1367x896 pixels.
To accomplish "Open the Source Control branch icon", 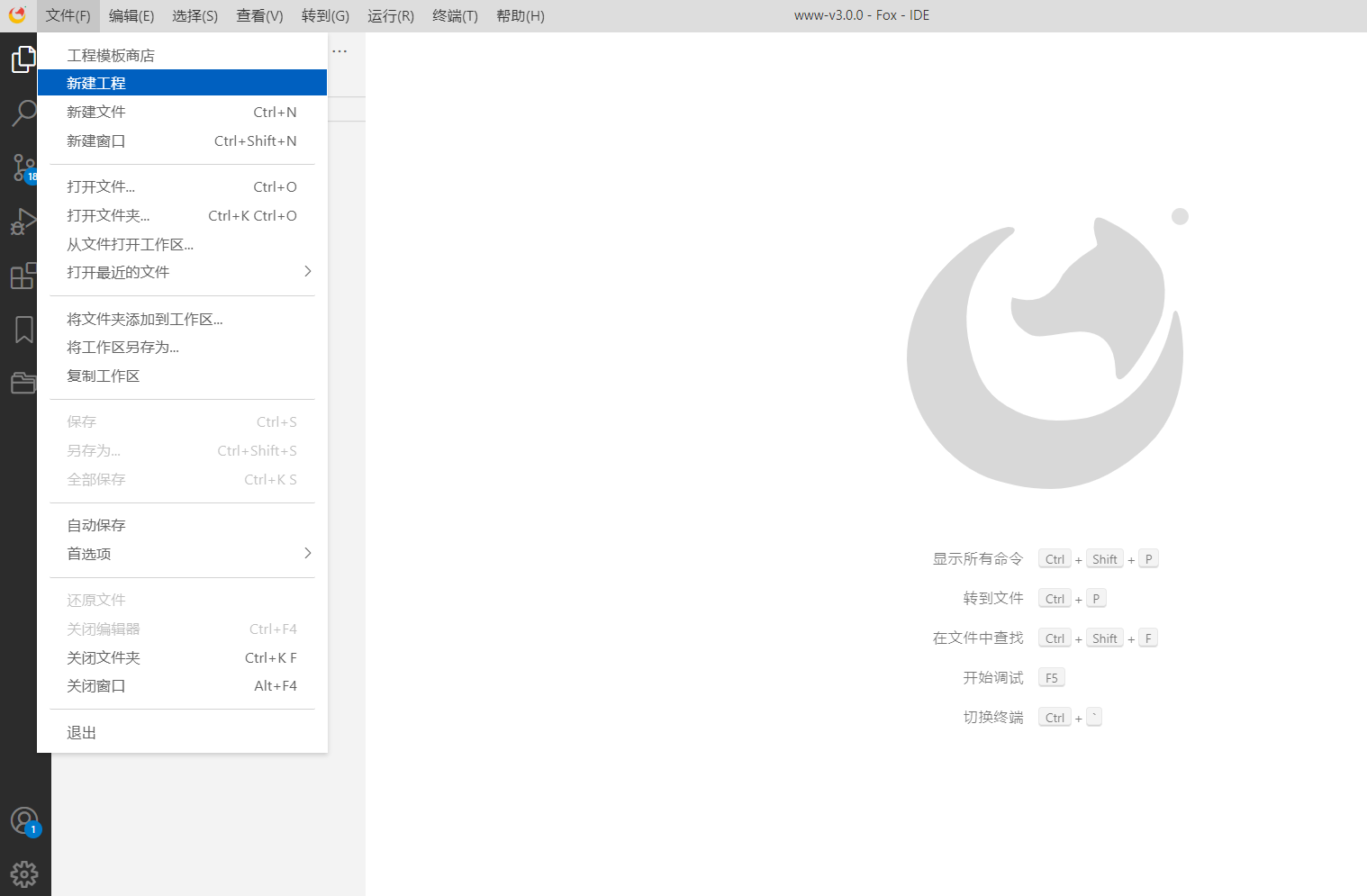I will coord(23,167).
